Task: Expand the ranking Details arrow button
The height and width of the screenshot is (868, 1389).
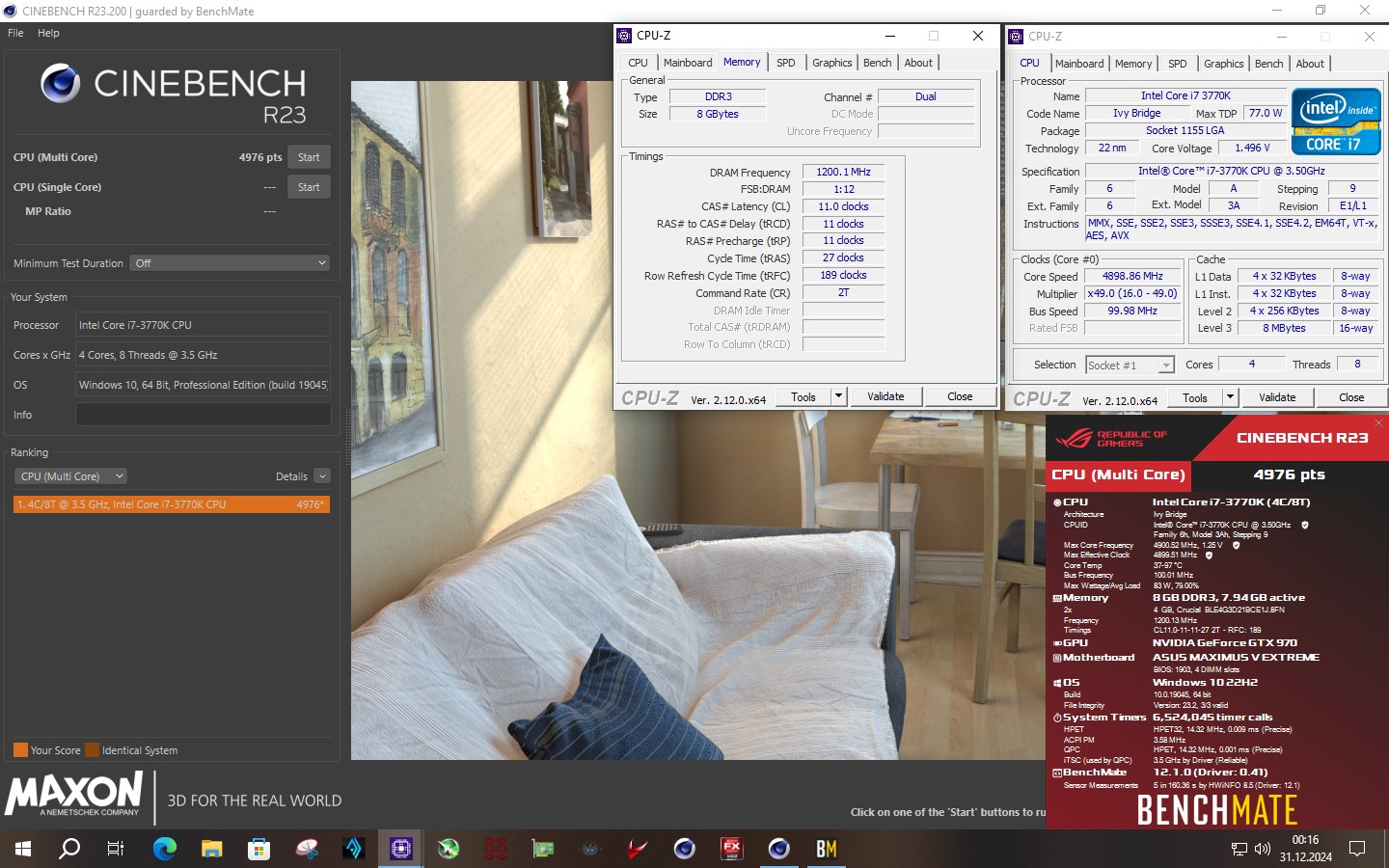Action: 322,476
